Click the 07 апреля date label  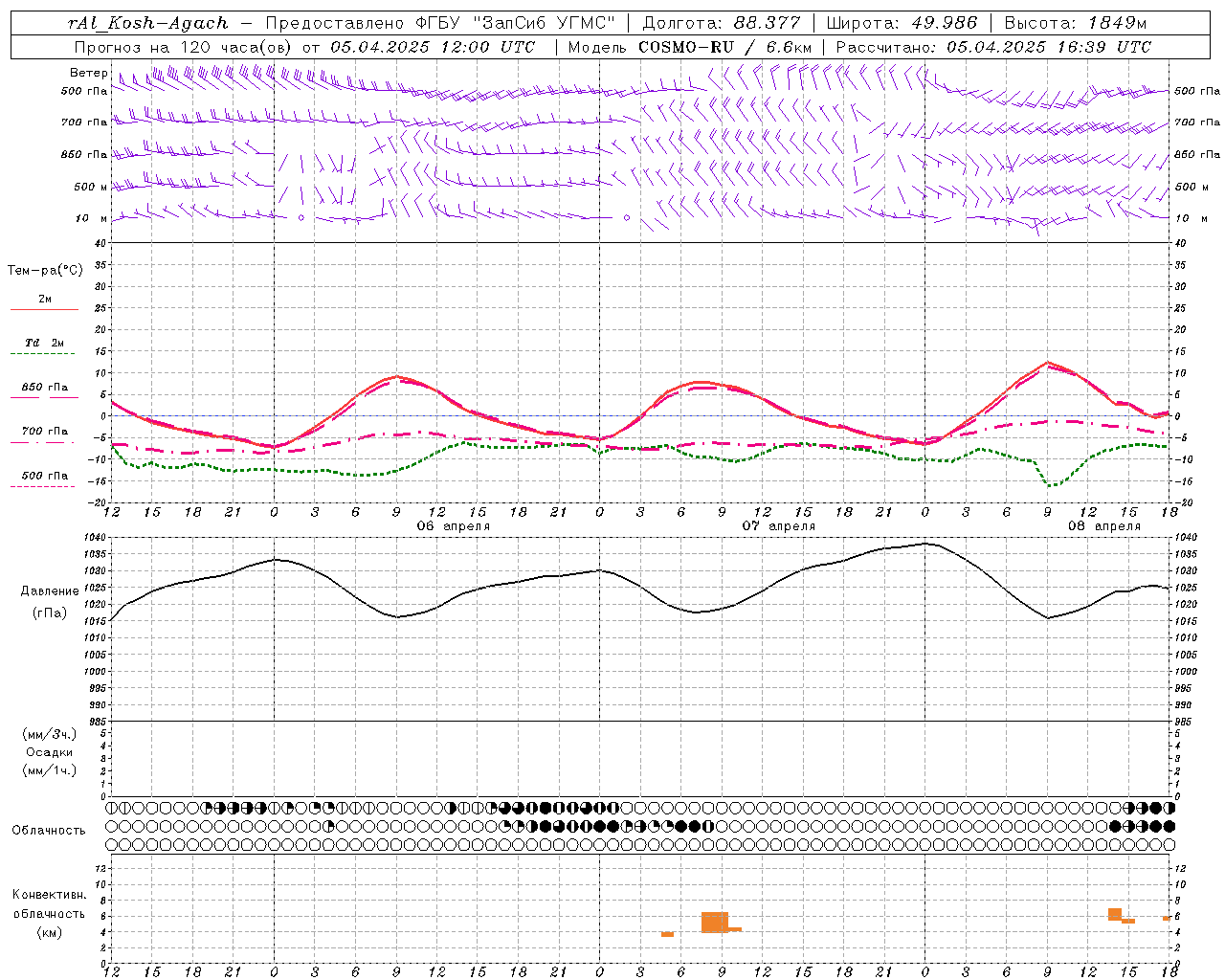pos(779,526)
